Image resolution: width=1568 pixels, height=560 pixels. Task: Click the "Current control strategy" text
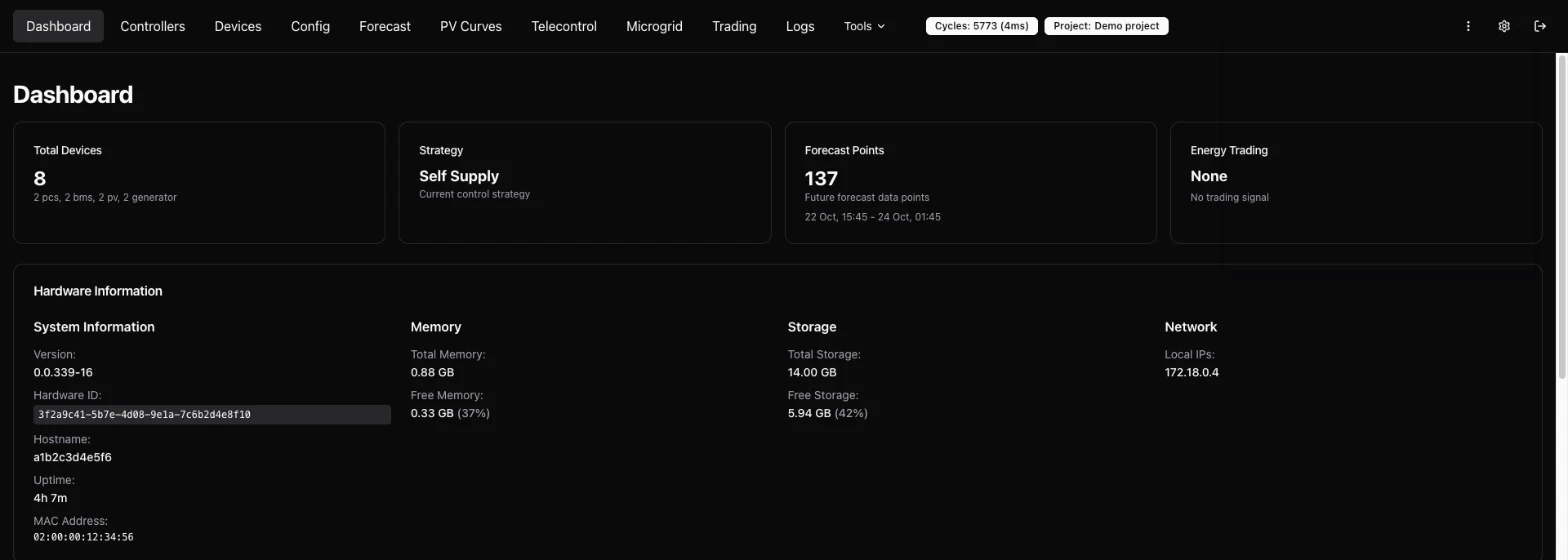(x=474, y=194)
